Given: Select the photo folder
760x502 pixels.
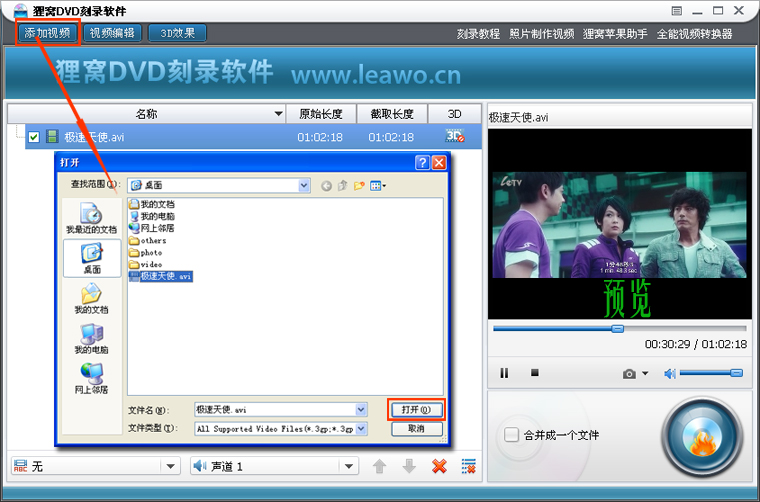Looking at the screenshot, I should click(146, 252).
